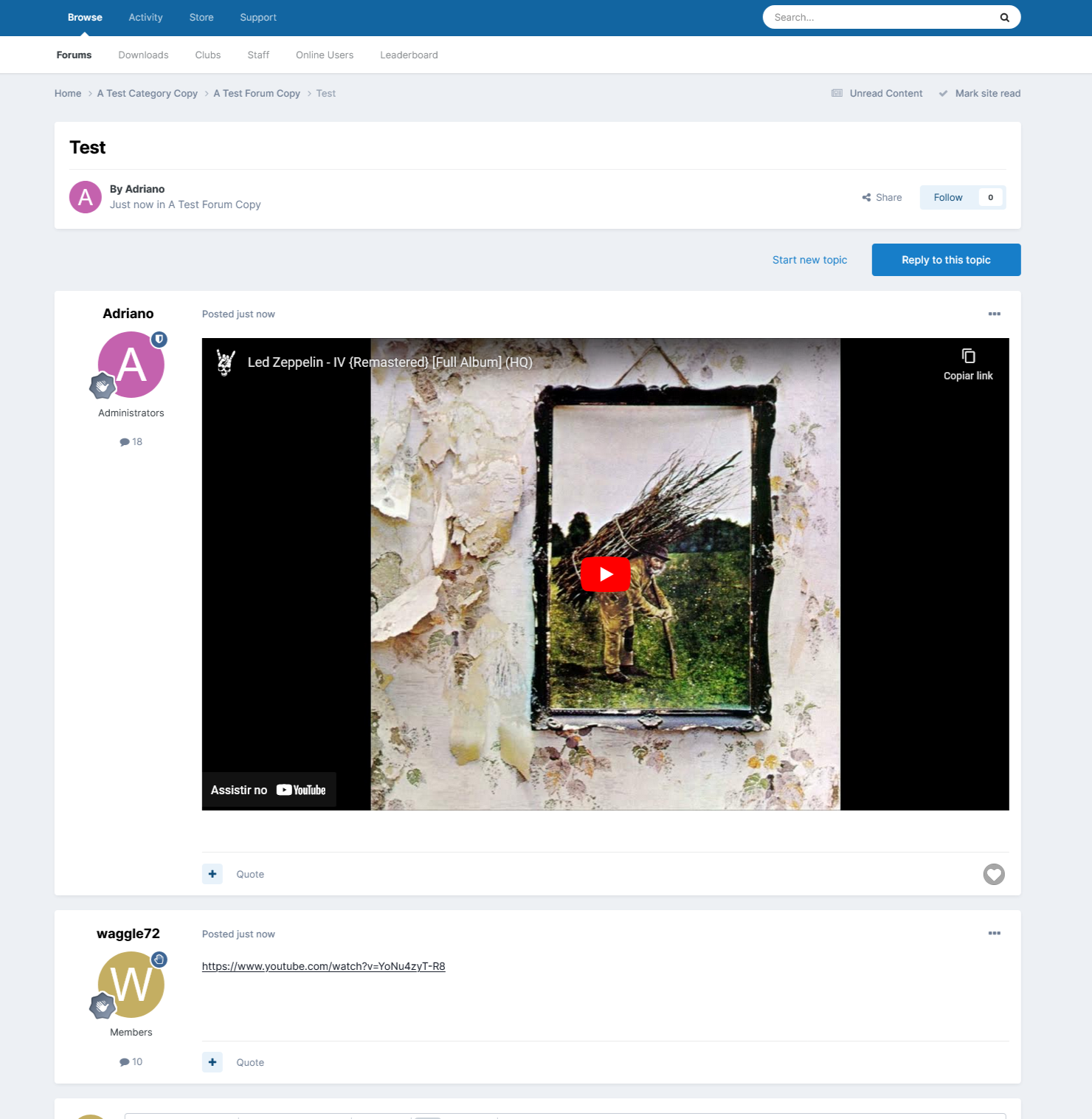Screen dimensions: 1092x1119
Task: Go to Home breadcrumb
Action: [68, 94]
